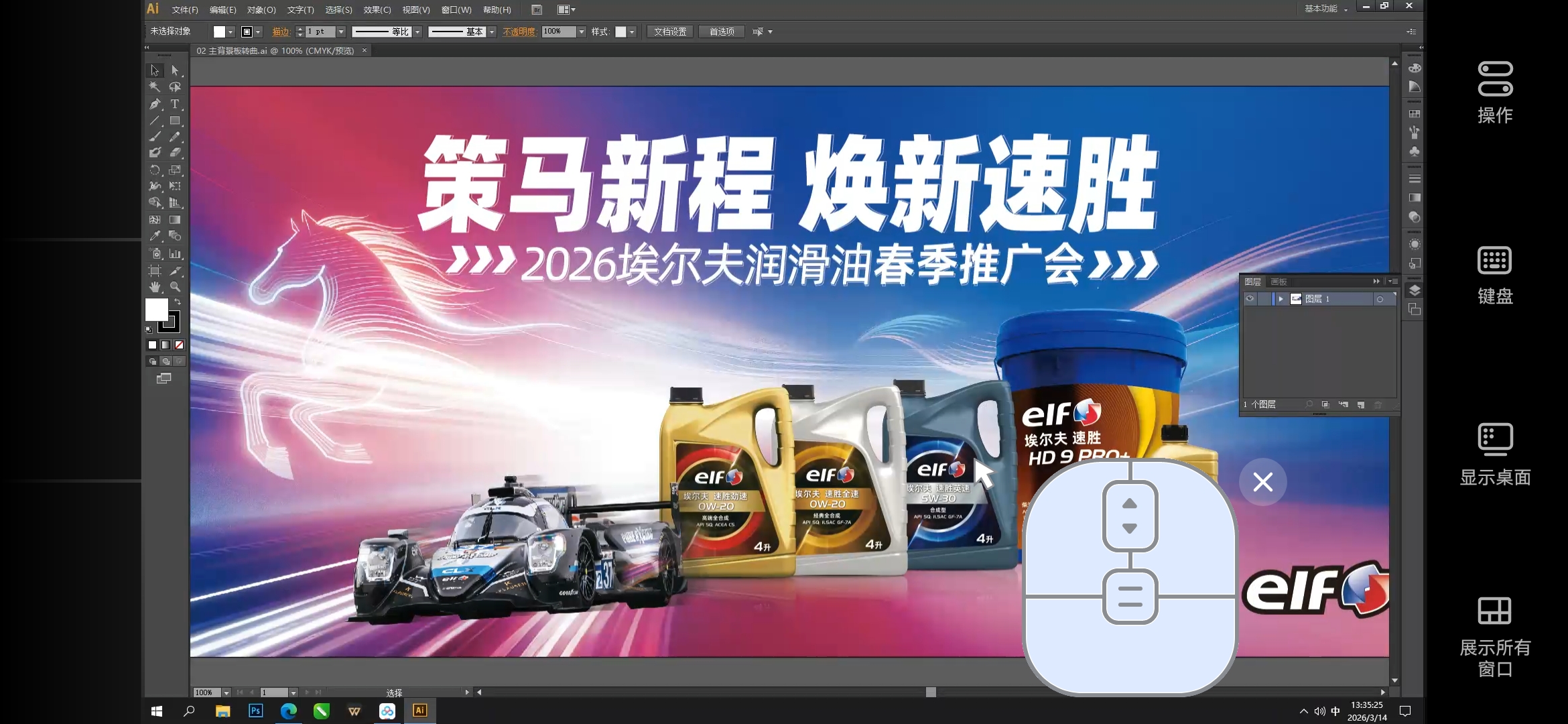1568x724 pixels.
Task: Choose the Zoom tool magnifier
Action: (175, 287)
